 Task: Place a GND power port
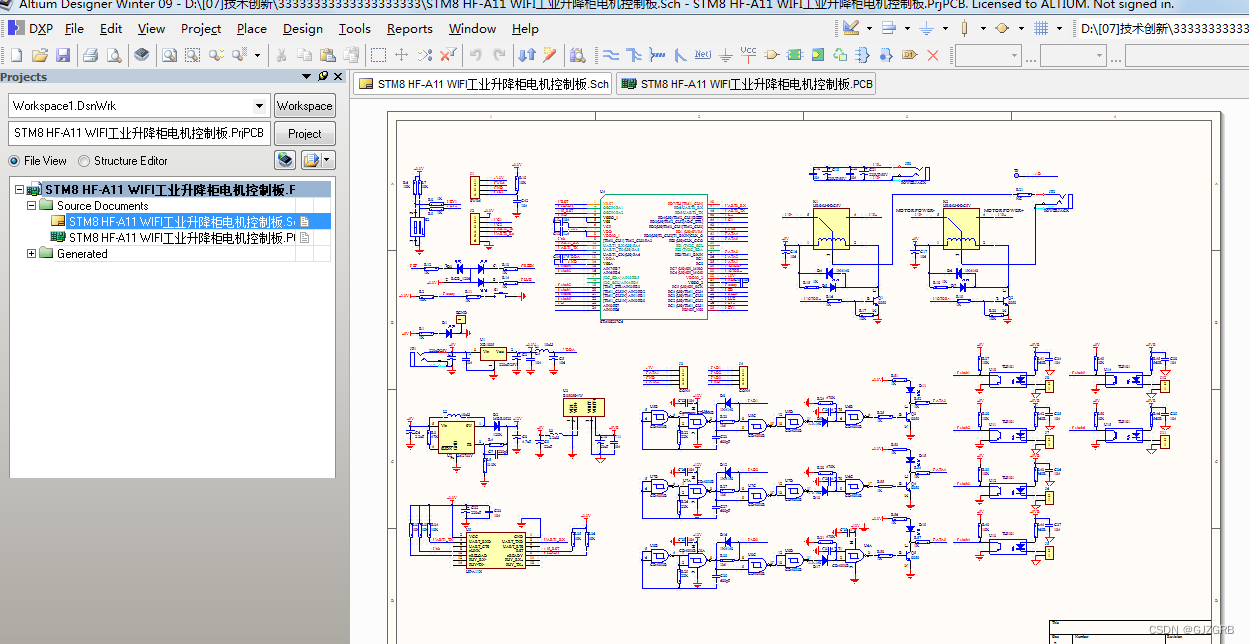(726, 55)
